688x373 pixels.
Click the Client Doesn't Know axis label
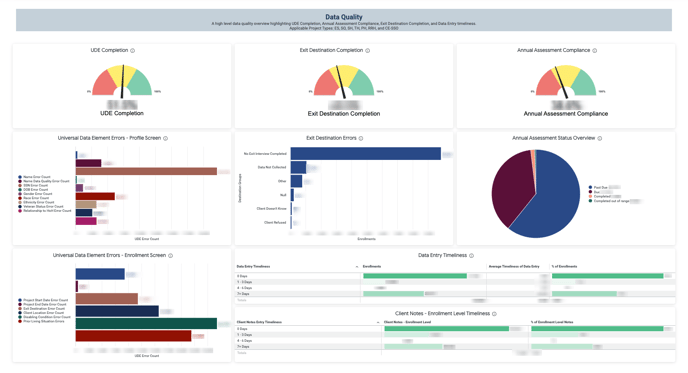tap(272, 208)
